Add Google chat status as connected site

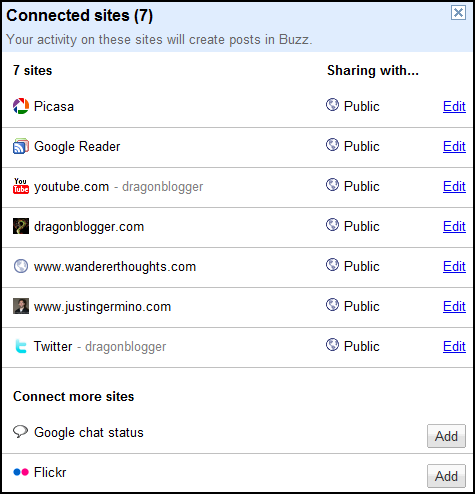[446, 436]
